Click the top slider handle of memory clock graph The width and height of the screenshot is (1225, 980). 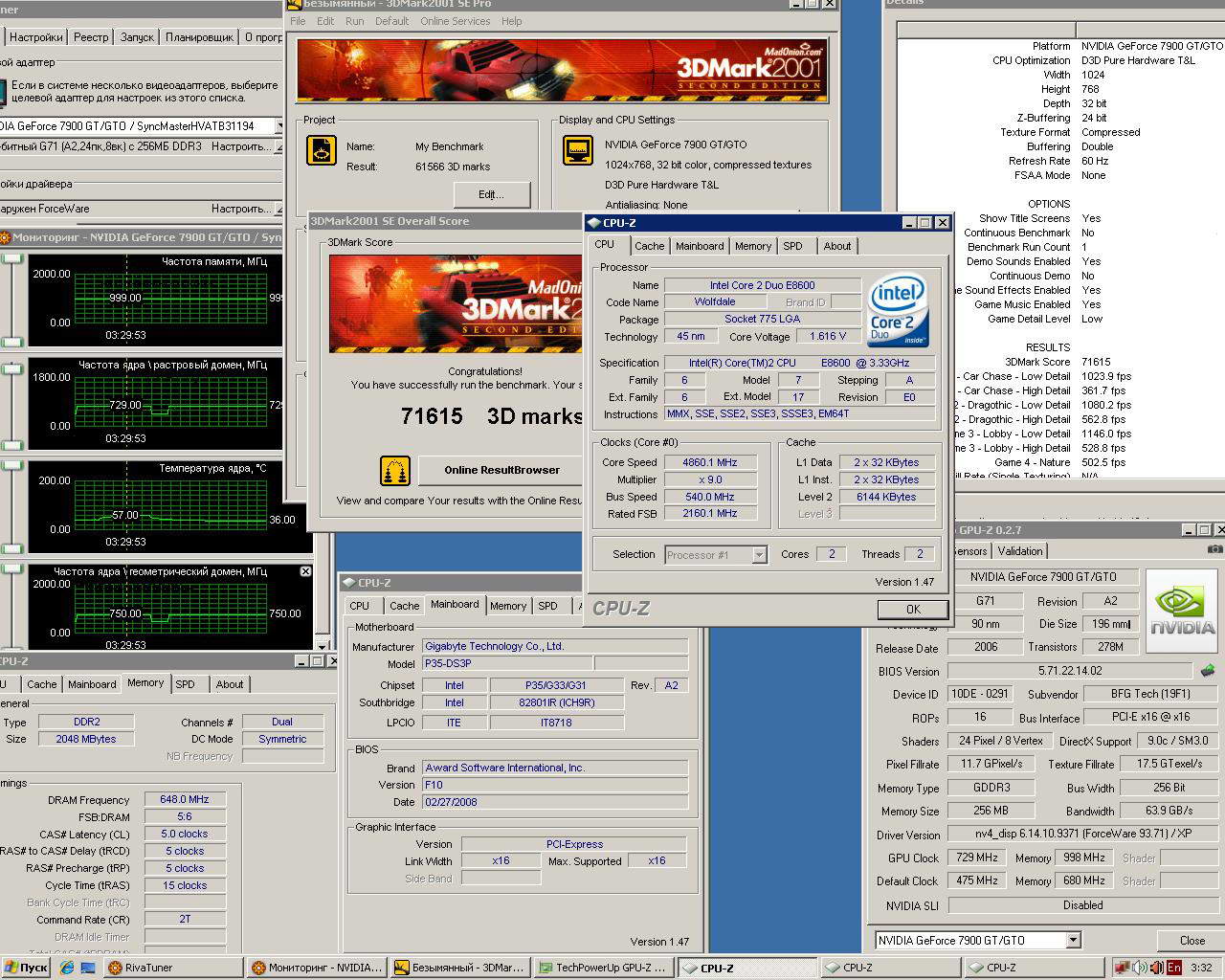[x=11, y=256]
